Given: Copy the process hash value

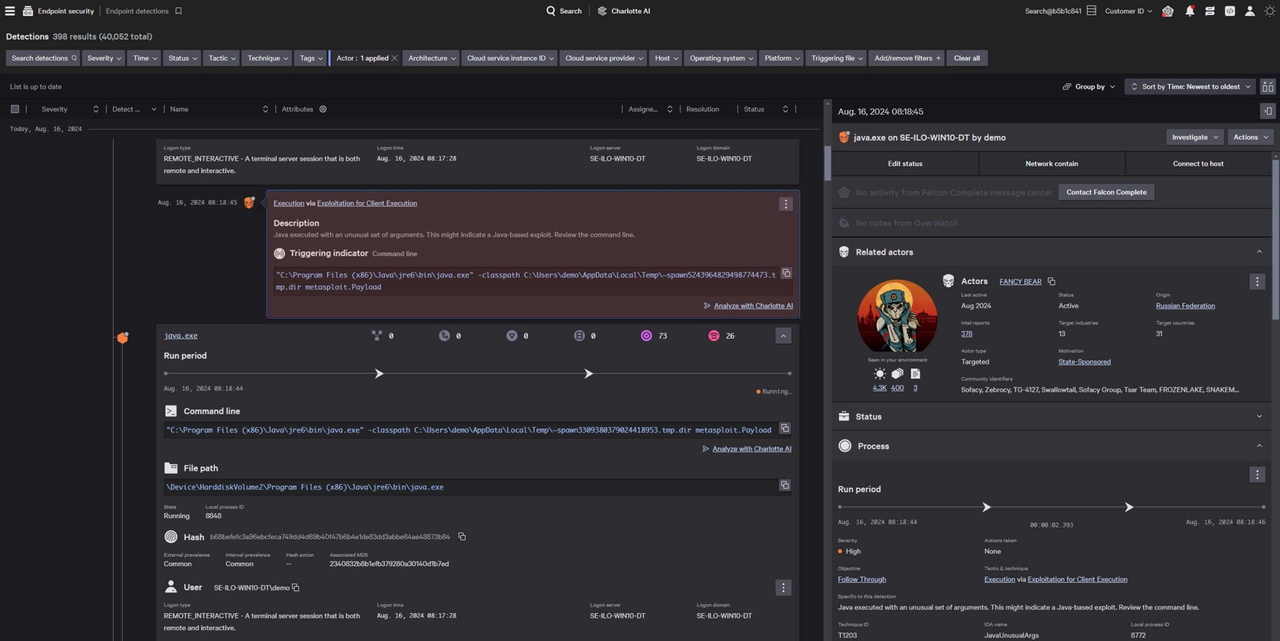Looking at the screenshot, I should click(462, 537).
